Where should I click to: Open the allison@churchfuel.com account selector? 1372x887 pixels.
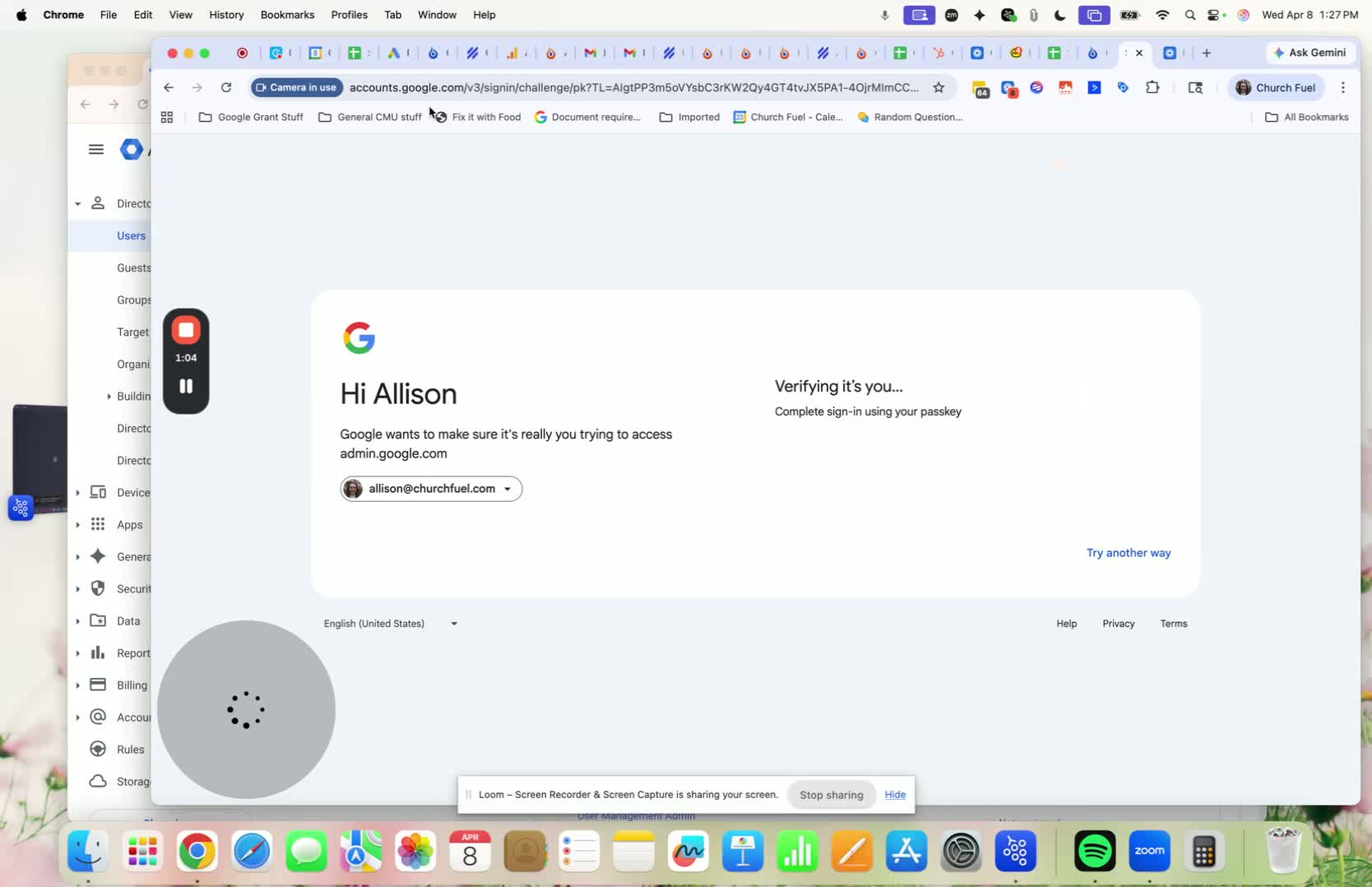click(431, 489)
